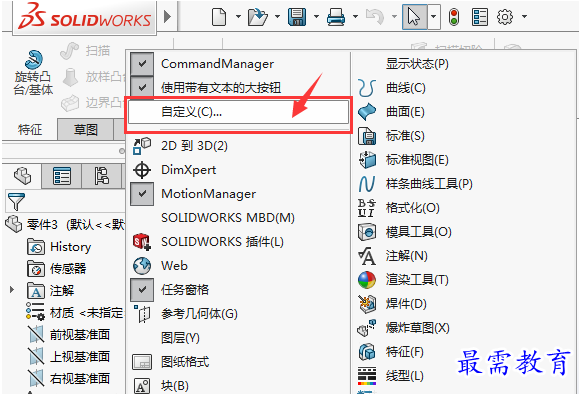Open the Options gear dropdown arrow

pos(524,17)
